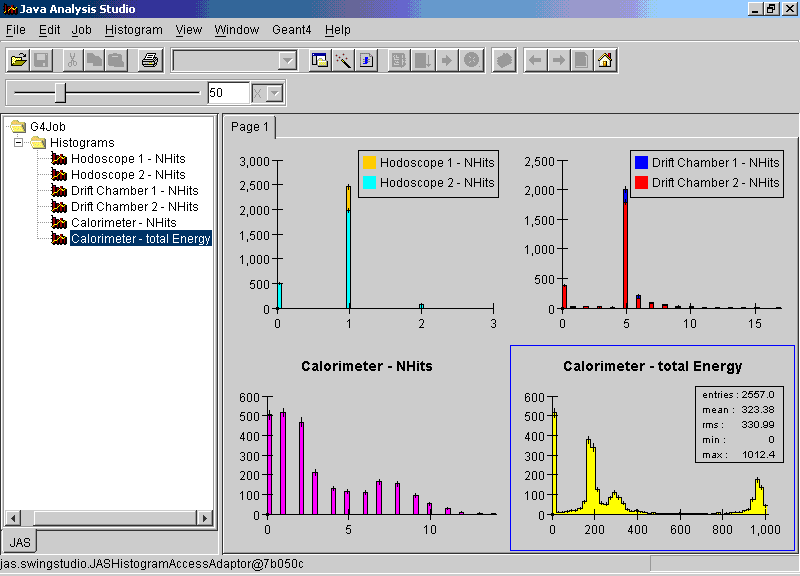Click the slider thumb in the toolbar

(x=60, y=93)
